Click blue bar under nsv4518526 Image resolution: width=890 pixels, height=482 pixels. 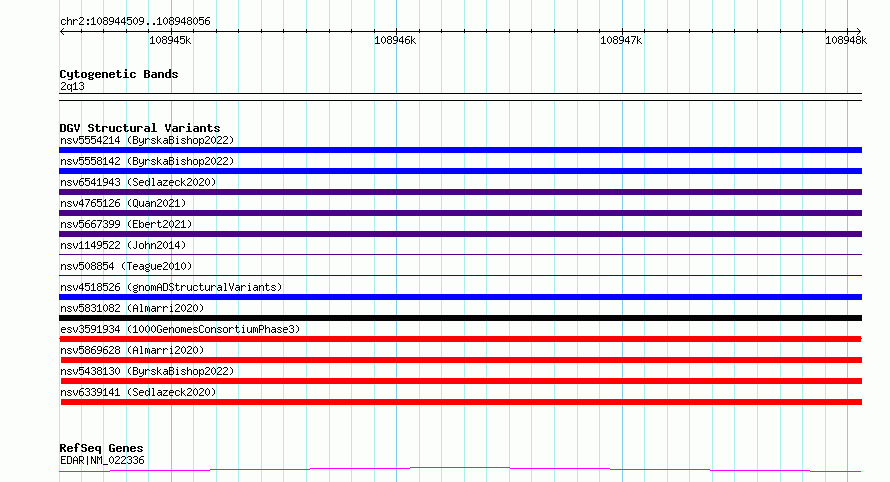(460, 297)
